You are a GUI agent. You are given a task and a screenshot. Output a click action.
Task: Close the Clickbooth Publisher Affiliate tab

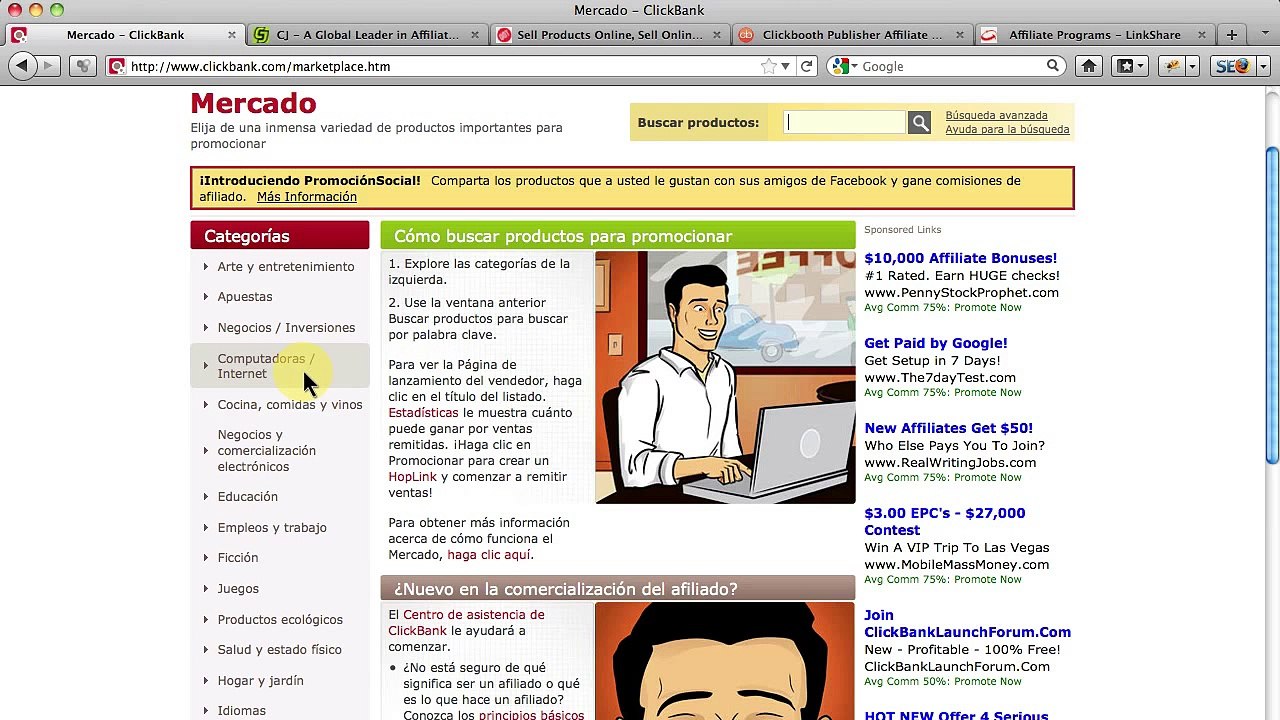(x=960, y=35)
